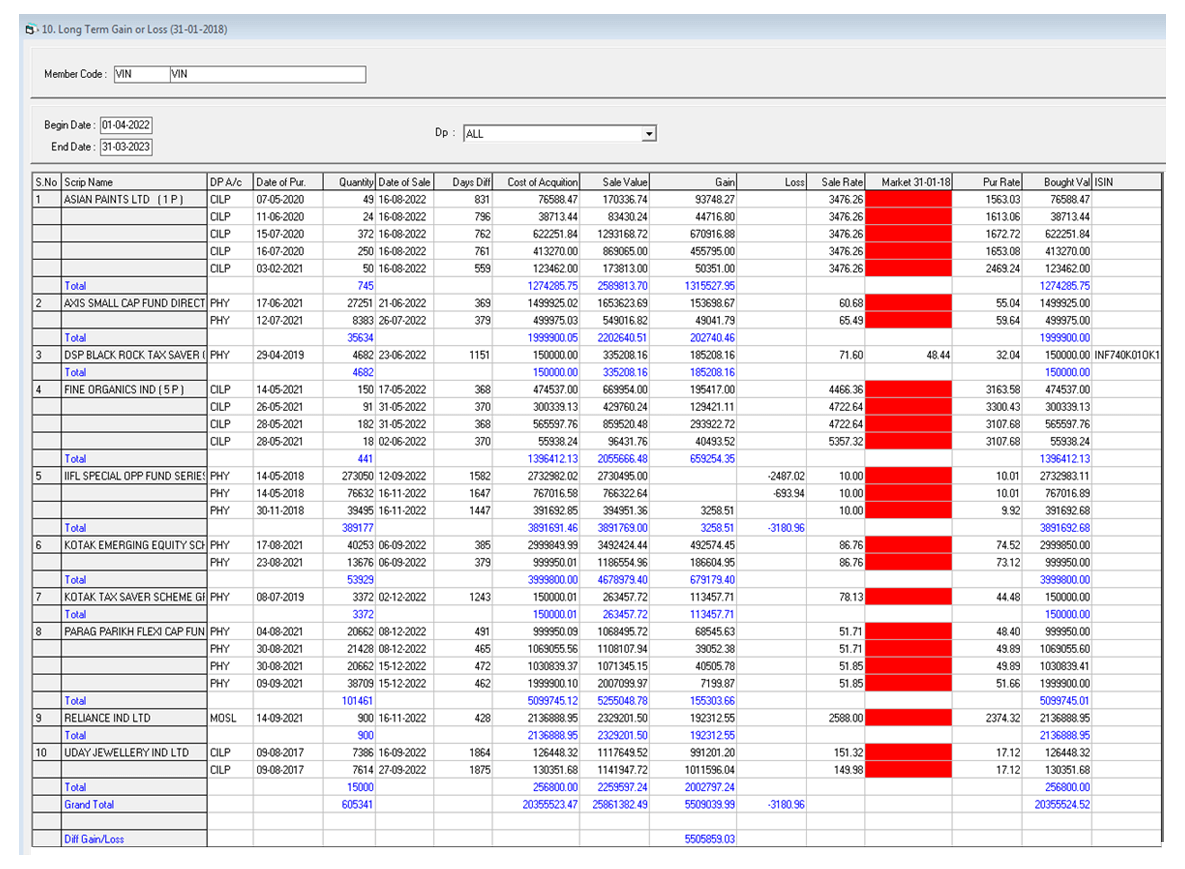Click the End Date field 31-03-2023
This screenshot has width=1185, height=869.
tap(126, 147)
